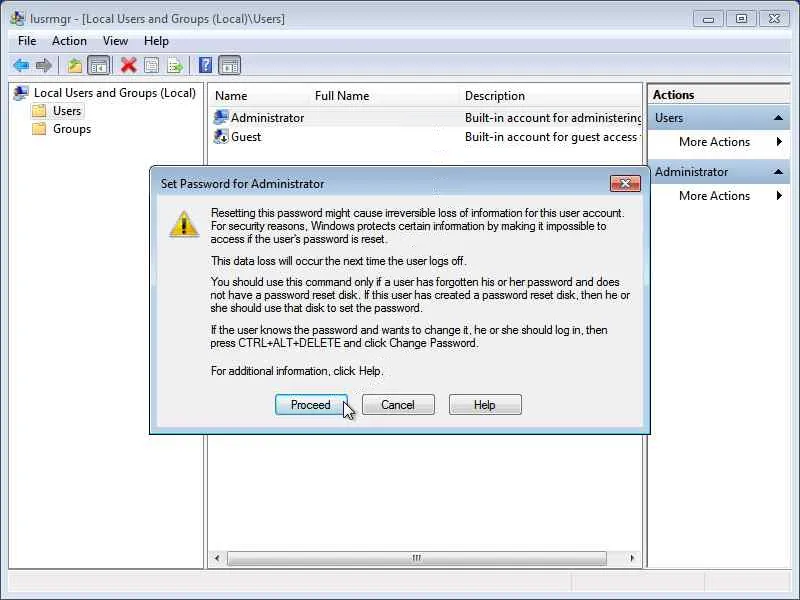Viewport: 800px width, 600px height.
Task: Click Cancel in the Set Password dialog
Action: (x=398, y=405)
